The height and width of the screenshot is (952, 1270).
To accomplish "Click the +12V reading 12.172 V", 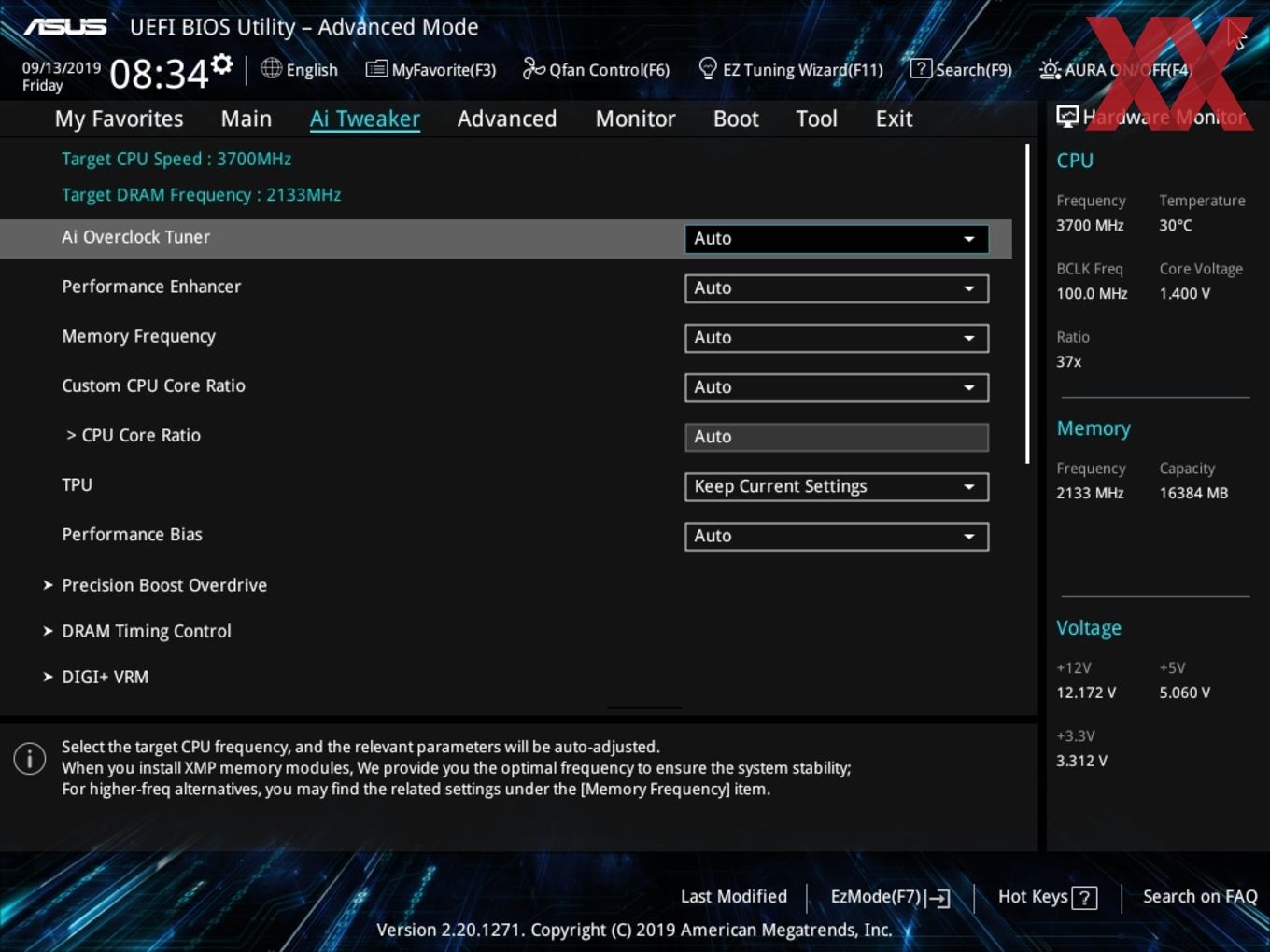I will [1086, 693].
